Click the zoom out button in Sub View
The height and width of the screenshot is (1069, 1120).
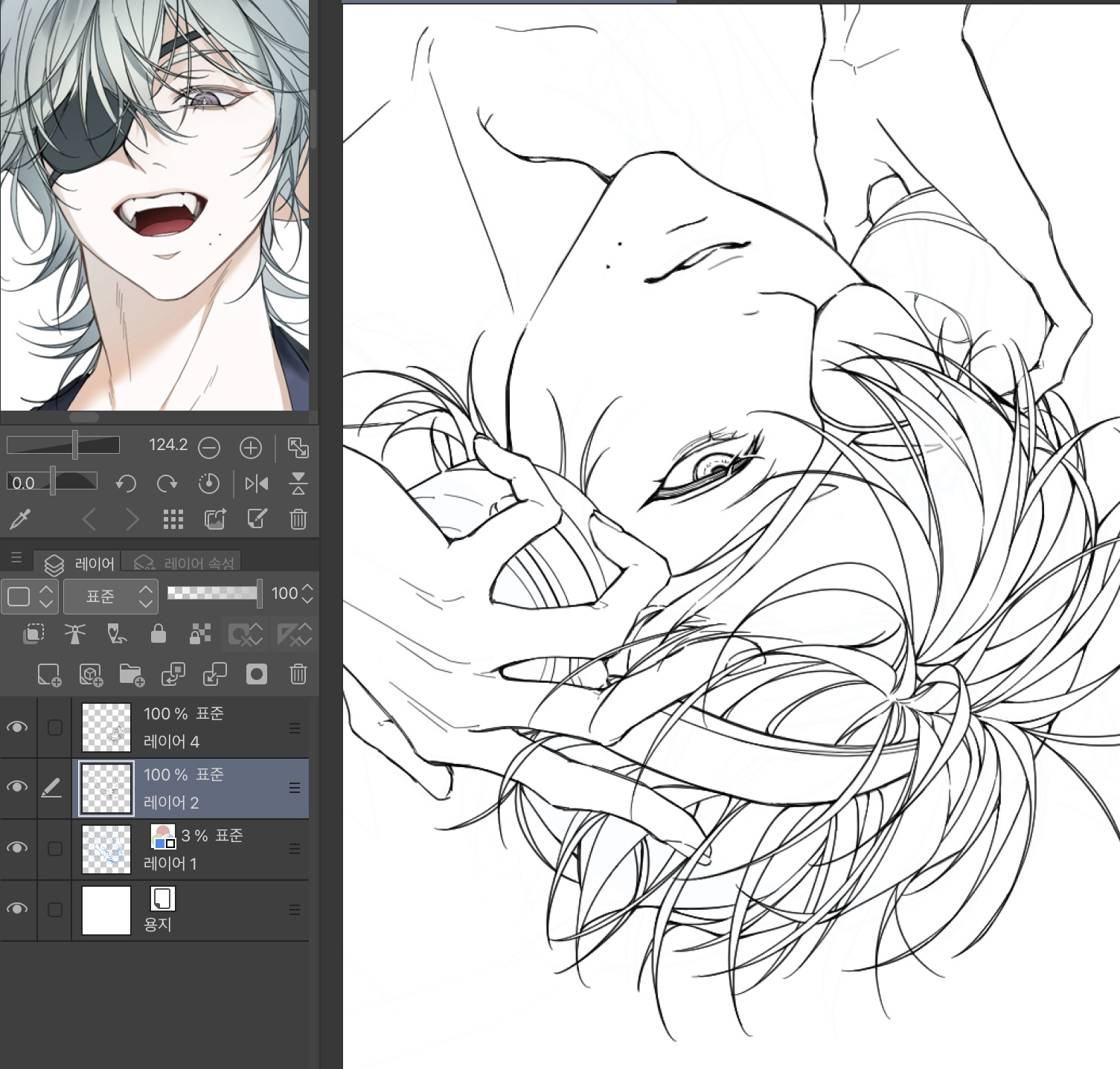point(209,448)
